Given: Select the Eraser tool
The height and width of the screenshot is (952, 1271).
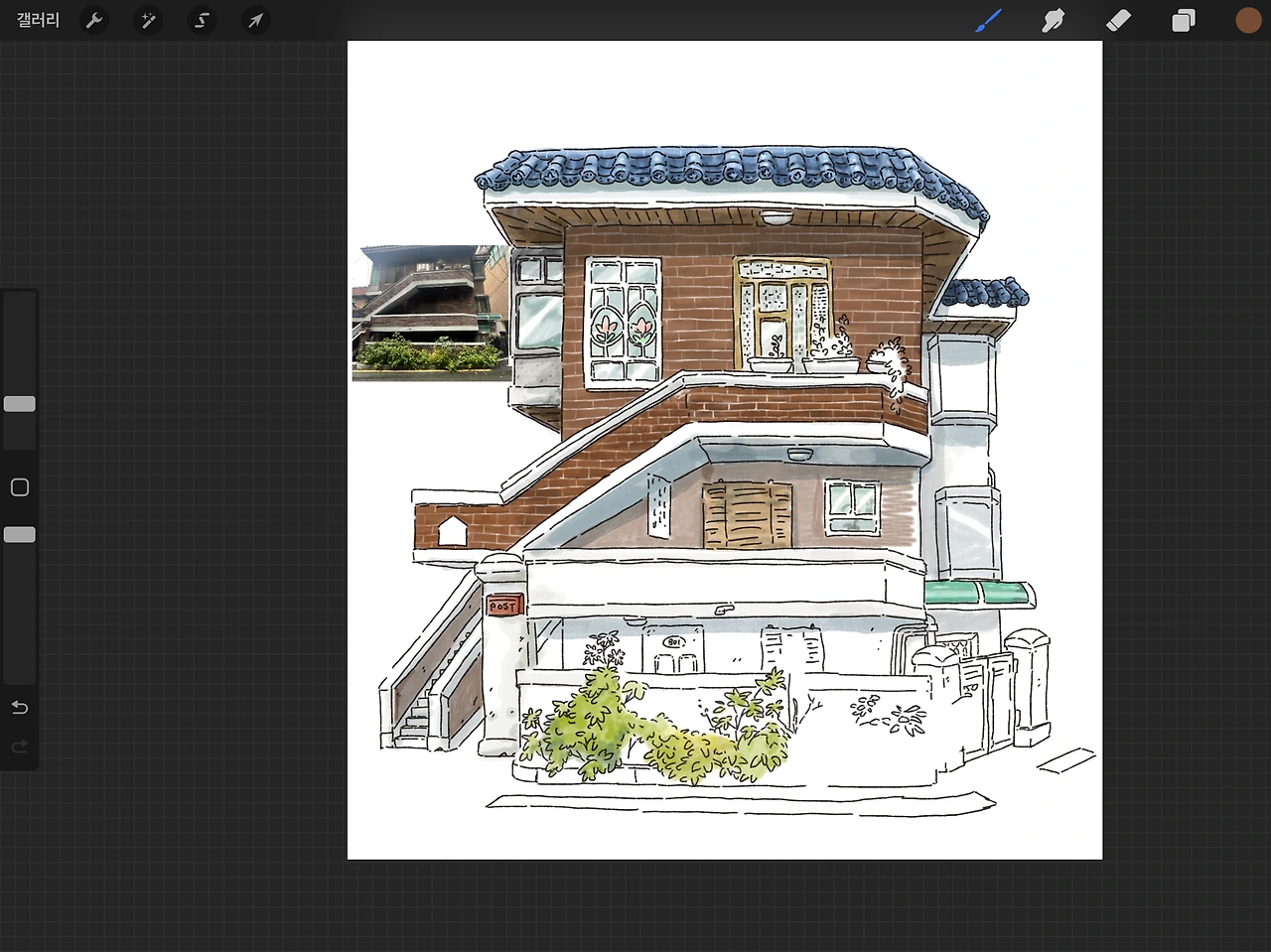Looking at the screenshot, I should pos(1118,20).
